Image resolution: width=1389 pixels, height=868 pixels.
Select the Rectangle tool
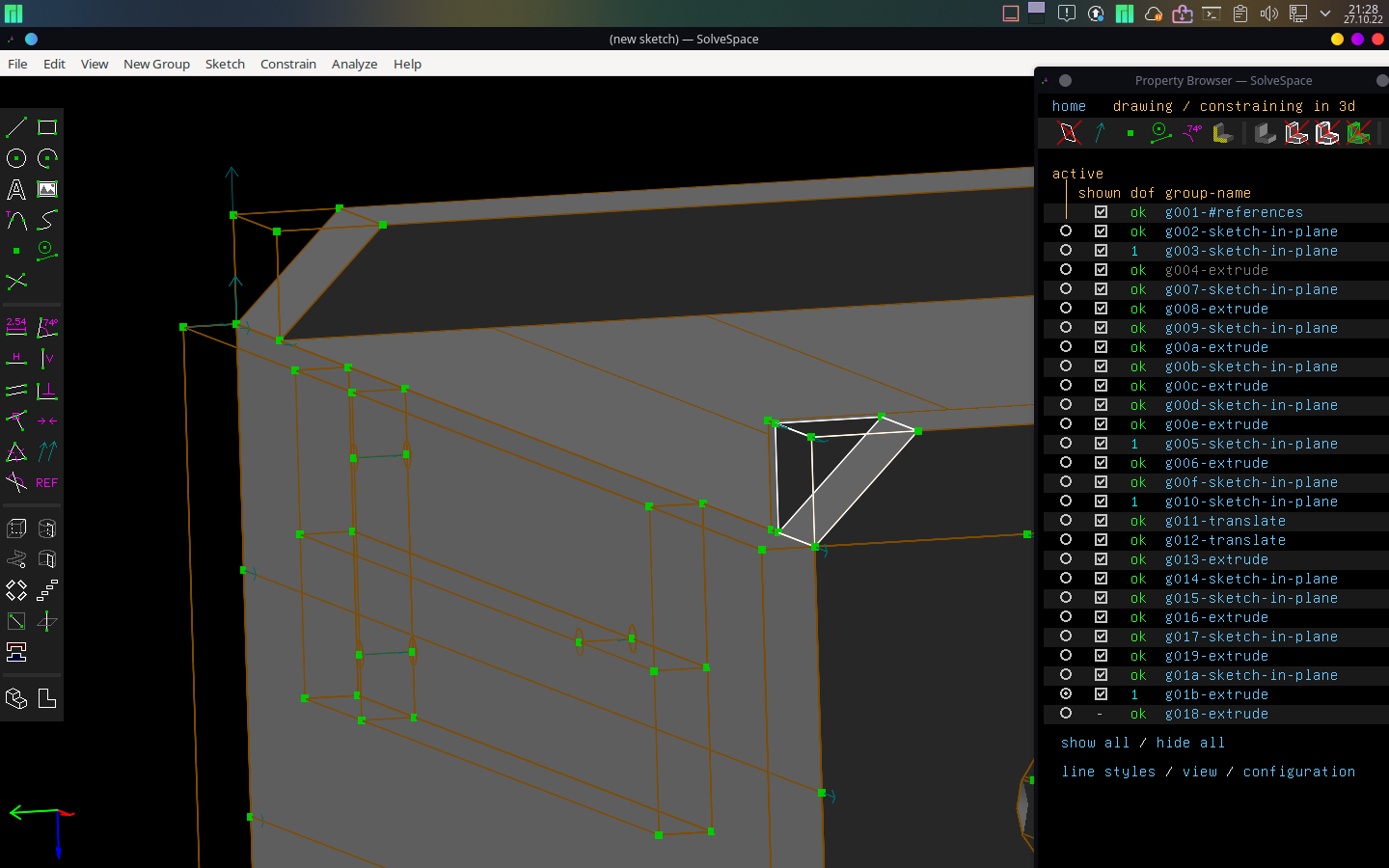point(46,126)
